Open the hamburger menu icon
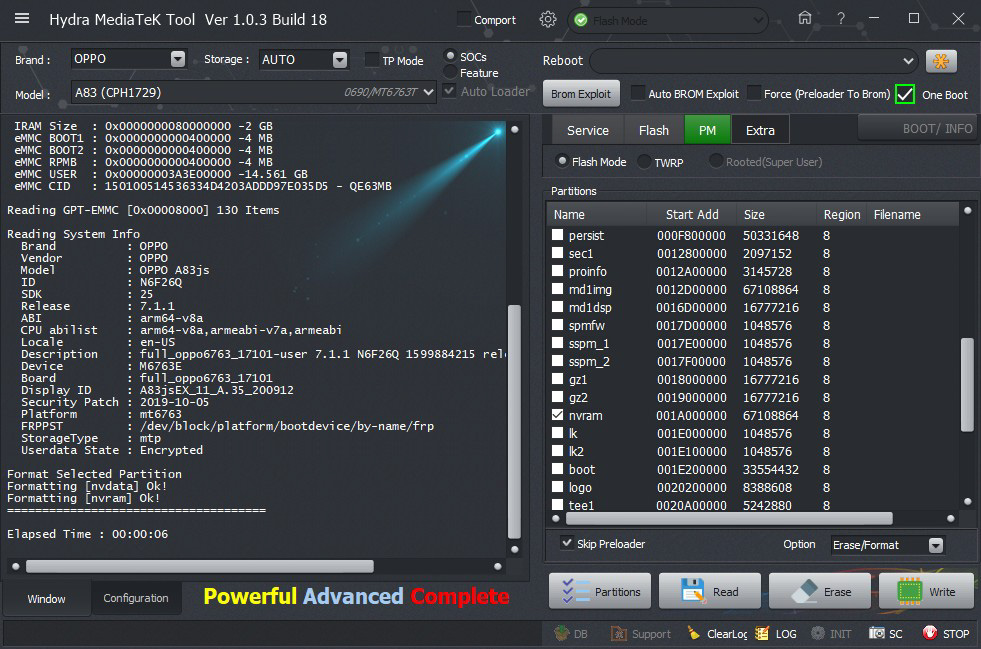This screenshot has width=981, height=649. coord(22,19)
